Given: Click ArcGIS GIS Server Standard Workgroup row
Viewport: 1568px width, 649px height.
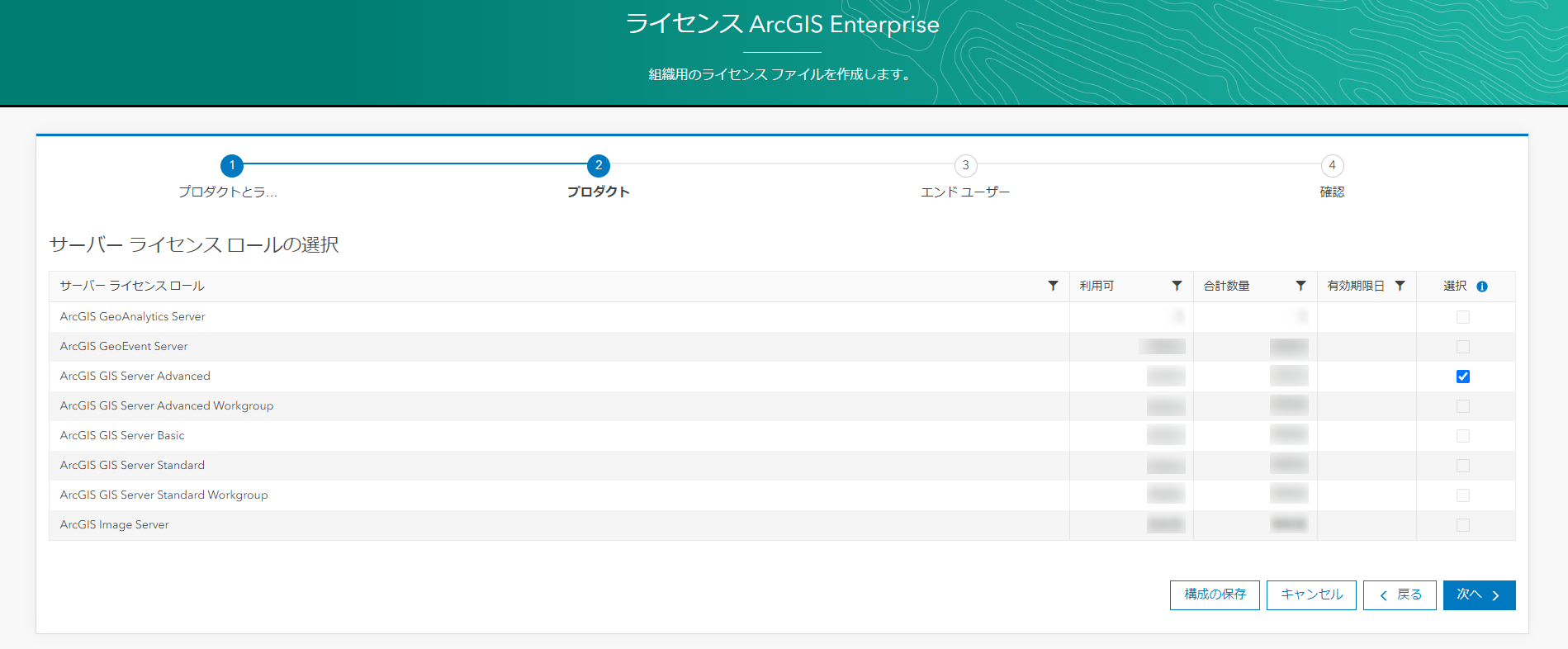Looking at the screenshot, I should click(163, 495).
